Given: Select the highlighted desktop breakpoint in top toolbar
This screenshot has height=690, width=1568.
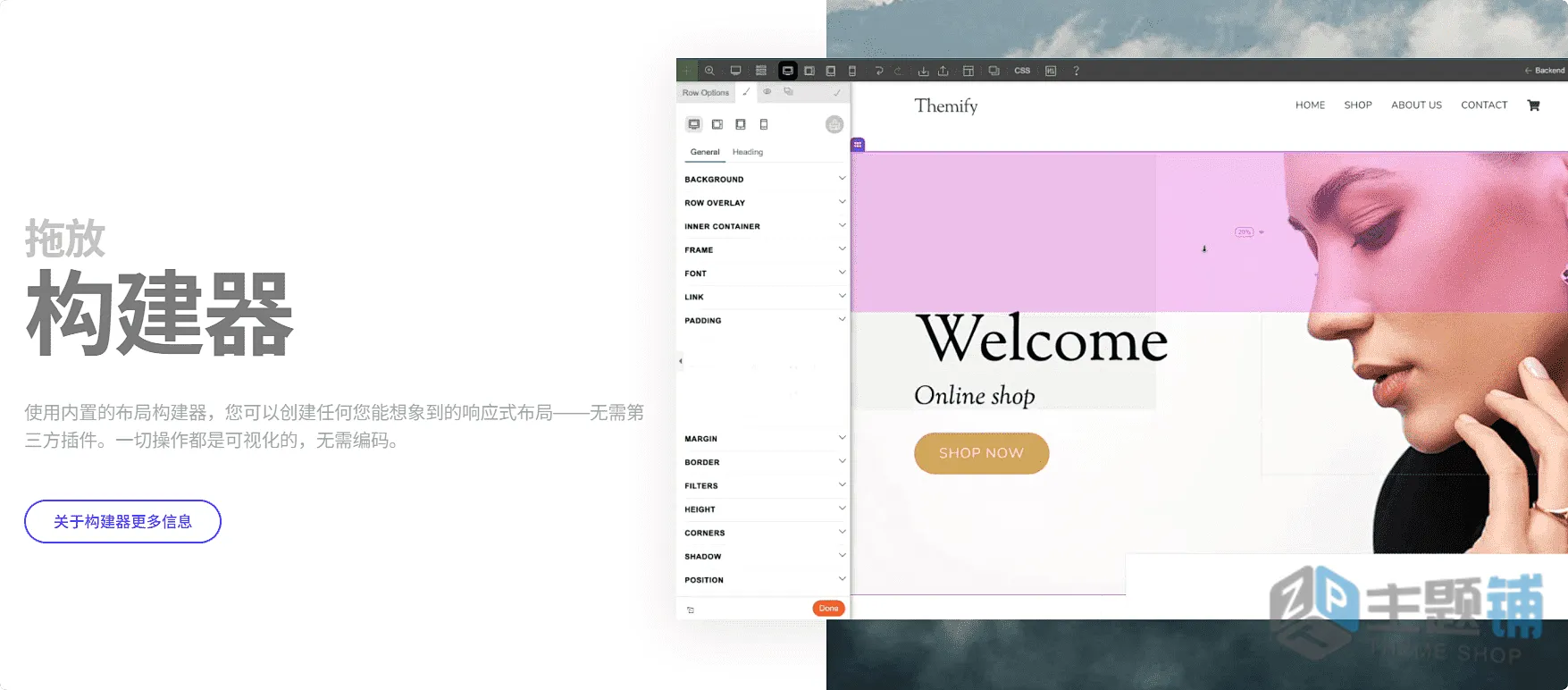Looking at the screenshot, I should point(787,71).
